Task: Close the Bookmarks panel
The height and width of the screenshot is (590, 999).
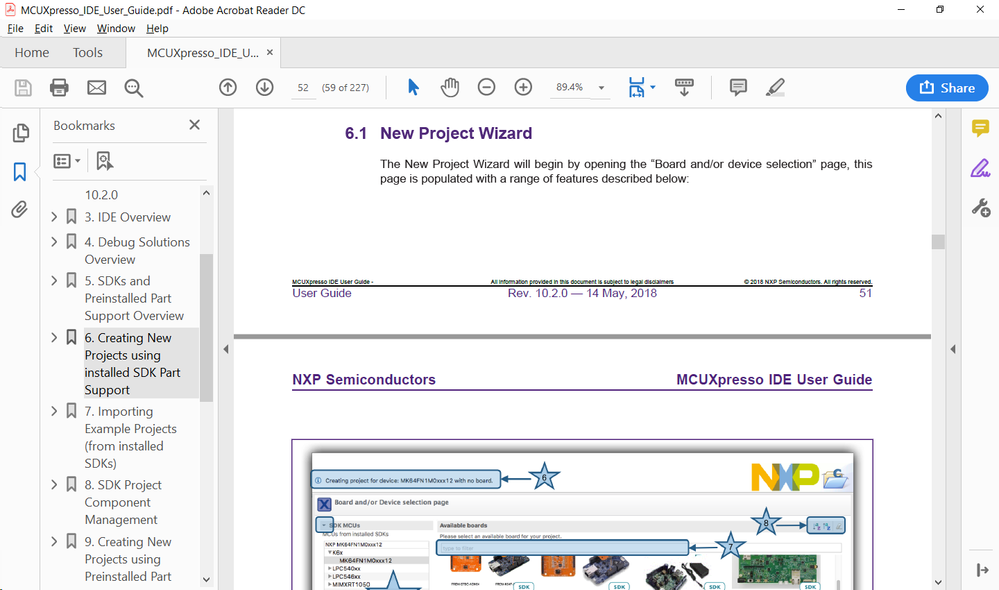Action: 194,125
